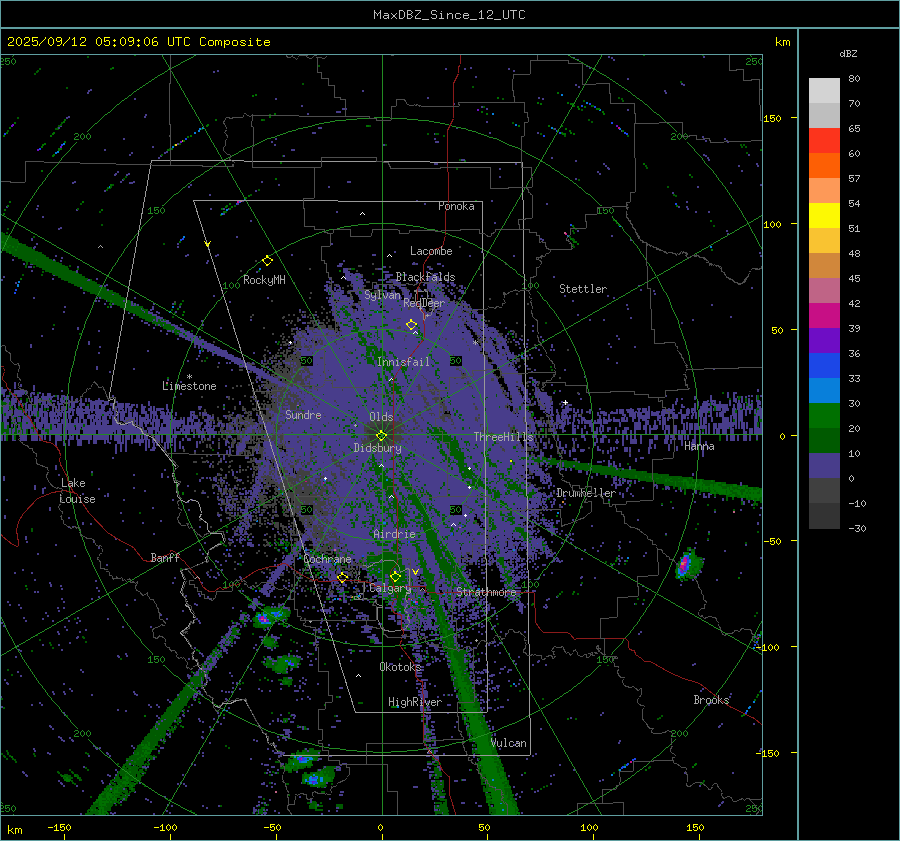Click the red 65 dBZ legend swatch

[824, 140]
